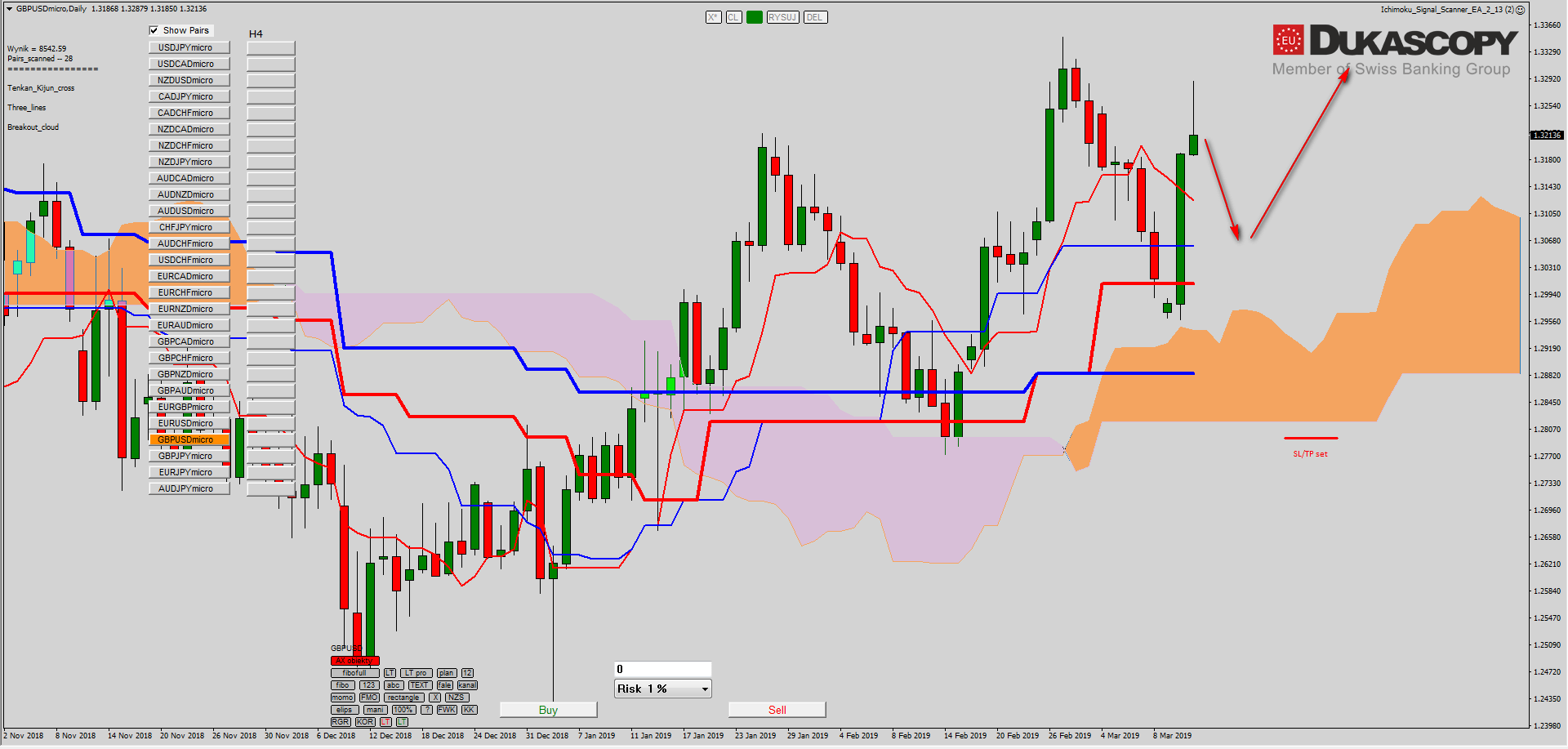Toggle the X* button at top
This screenshot has width=1568, height=749.
(x=713, y=17)
